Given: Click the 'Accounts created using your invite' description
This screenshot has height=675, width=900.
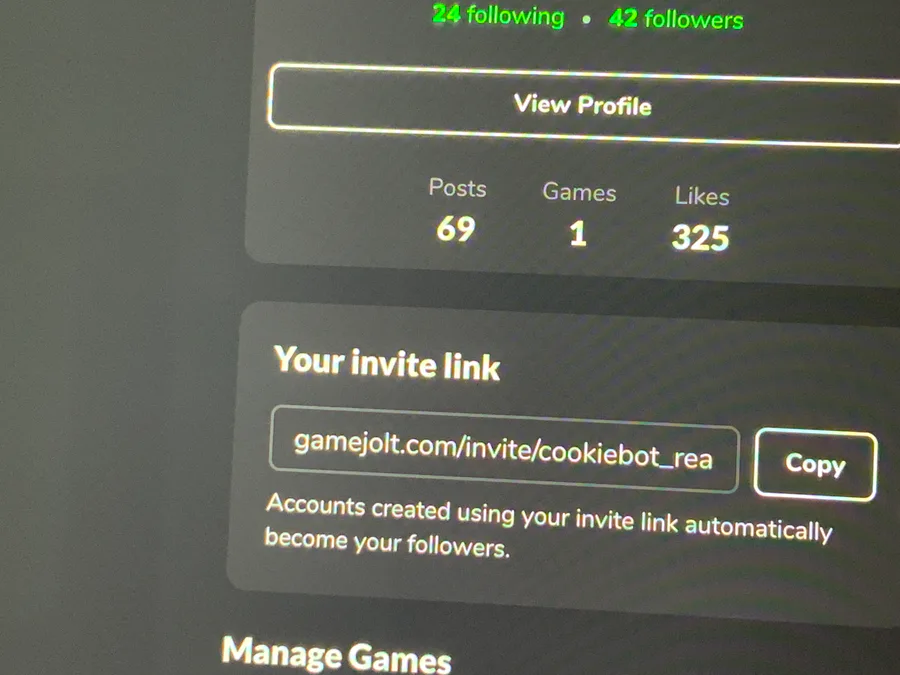Looking at the screenshot, I should [549, 519].
